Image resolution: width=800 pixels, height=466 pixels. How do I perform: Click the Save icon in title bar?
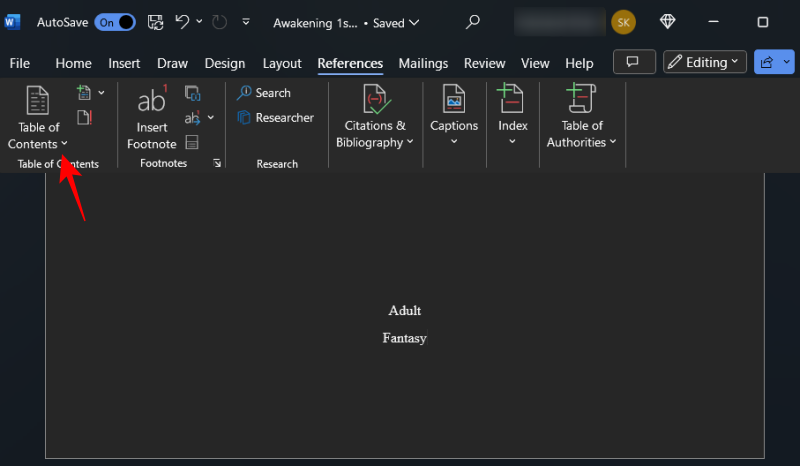155,22
